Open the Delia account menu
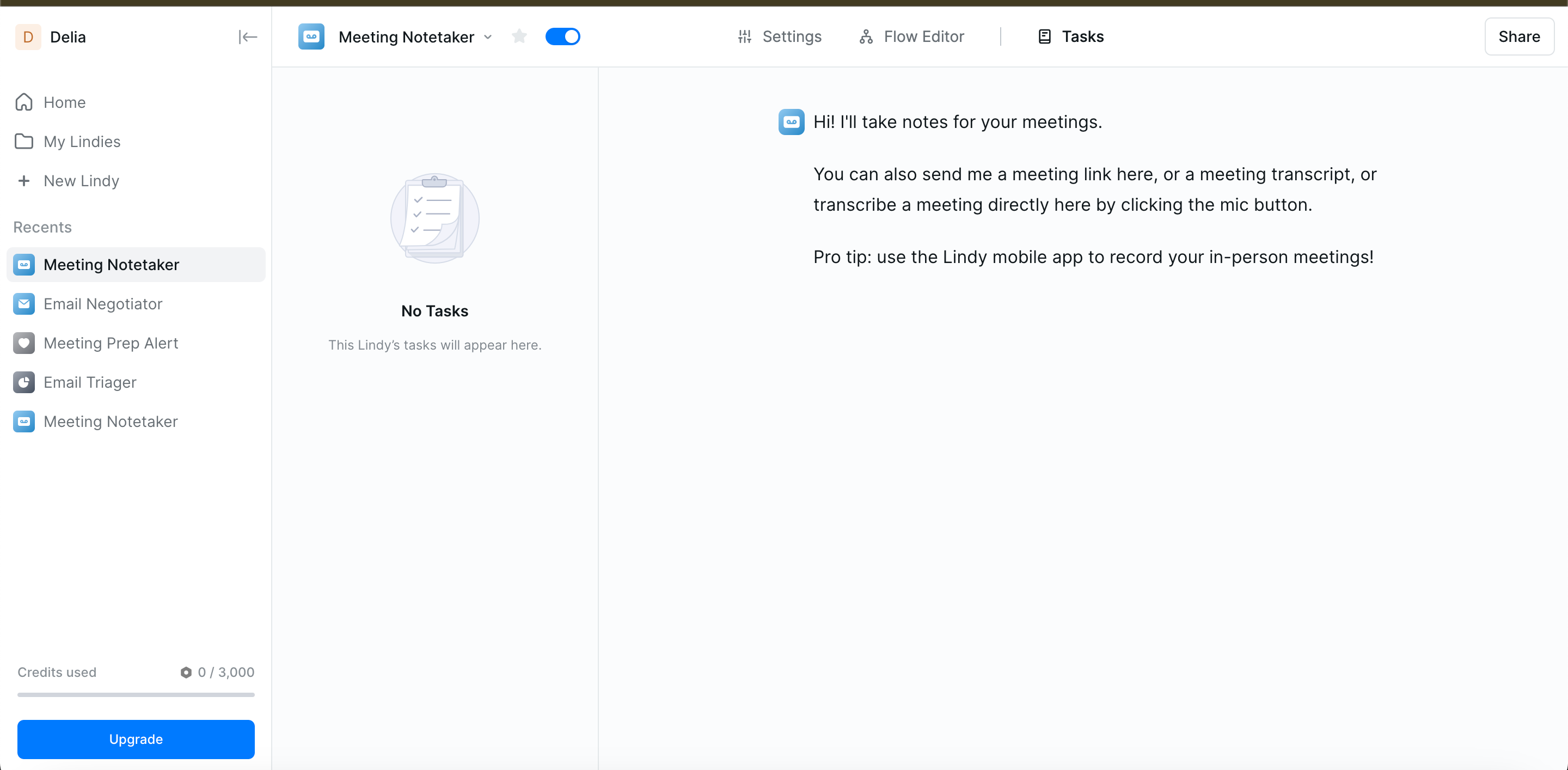Screen dimensions: 1568x770 tap(51, 37)
